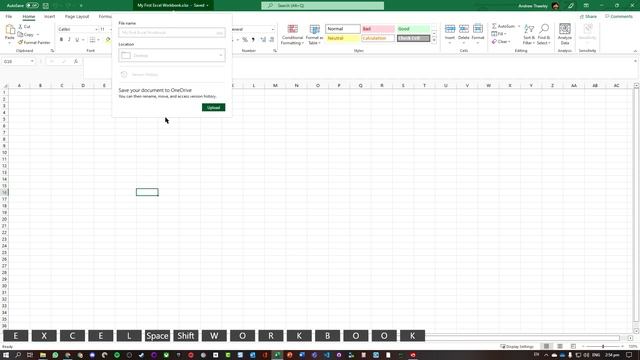The image size is (640, 360).
Task: Open Clipboard group dialog launcher
Action: (52, 51)
